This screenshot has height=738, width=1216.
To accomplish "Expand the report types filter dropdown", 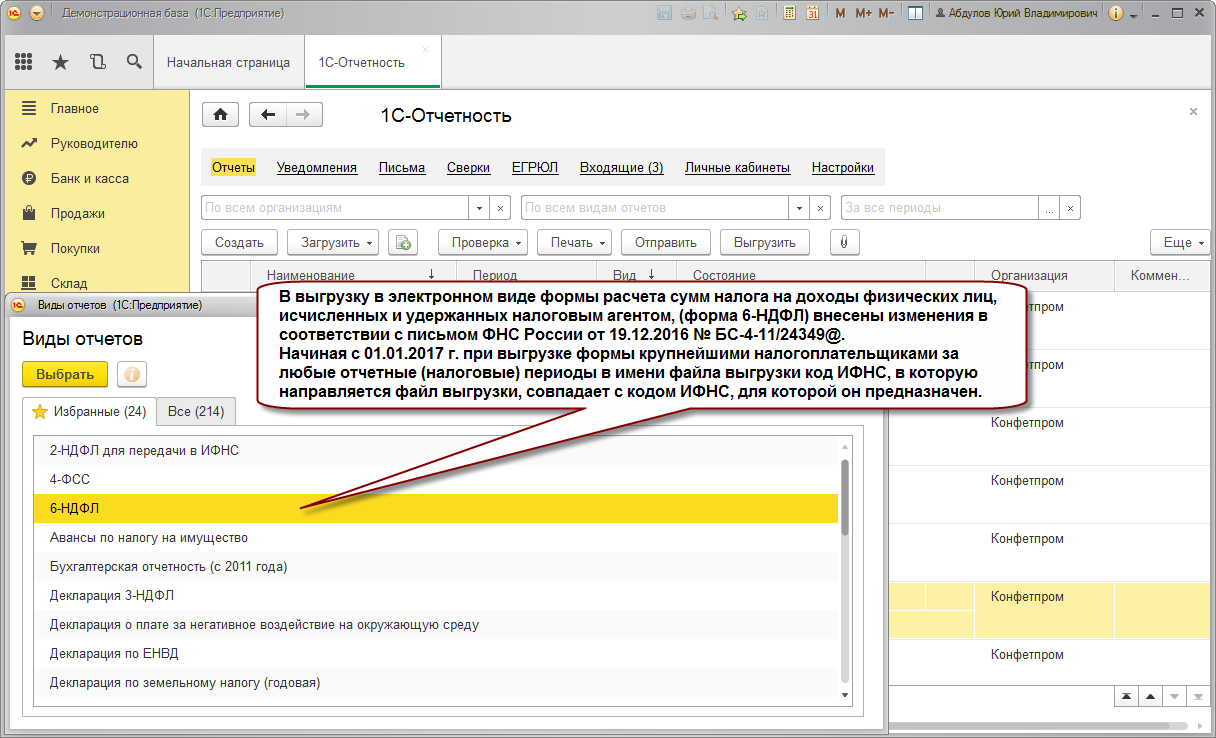I will [x=799, y=208].
